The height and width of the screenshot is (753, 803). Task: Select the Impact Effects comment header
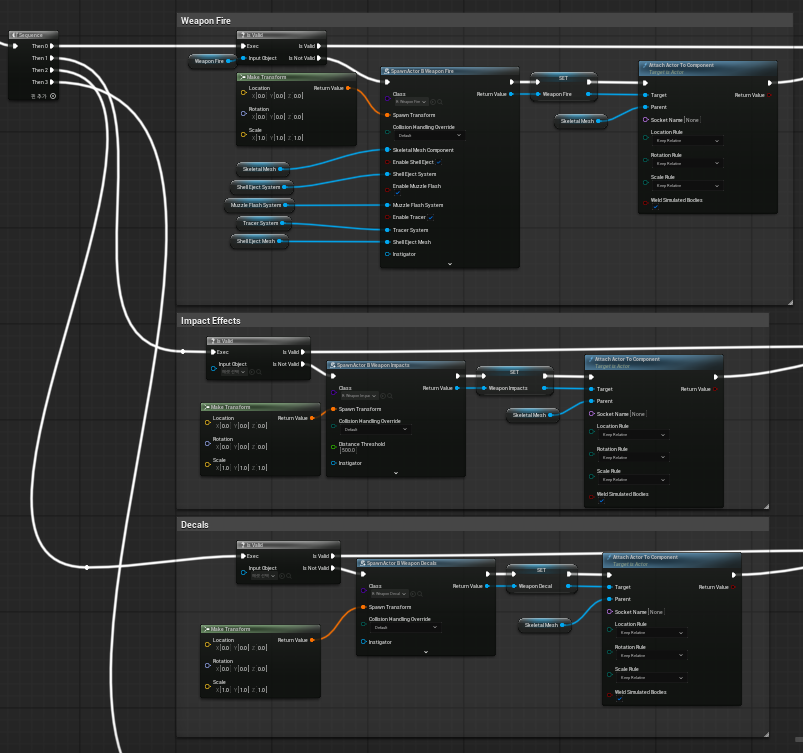[473, 321]
